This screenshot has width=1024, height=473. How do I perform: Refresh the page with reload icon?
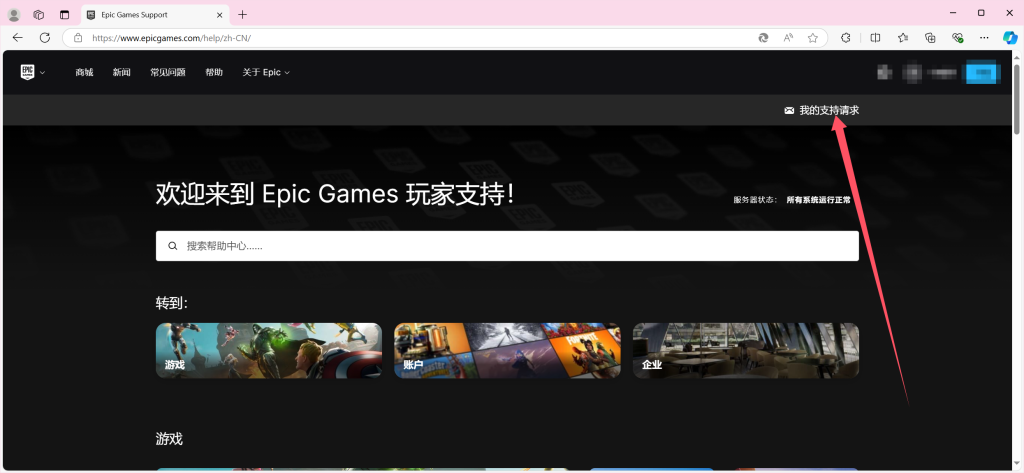pos(44,38)
